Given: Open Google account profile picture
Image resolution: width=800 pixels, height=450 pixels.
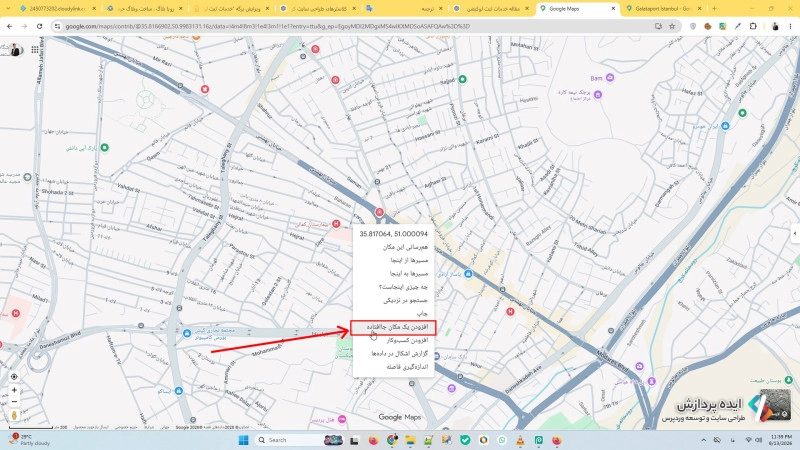Looking at the screenshot, I should coord(15,49).
